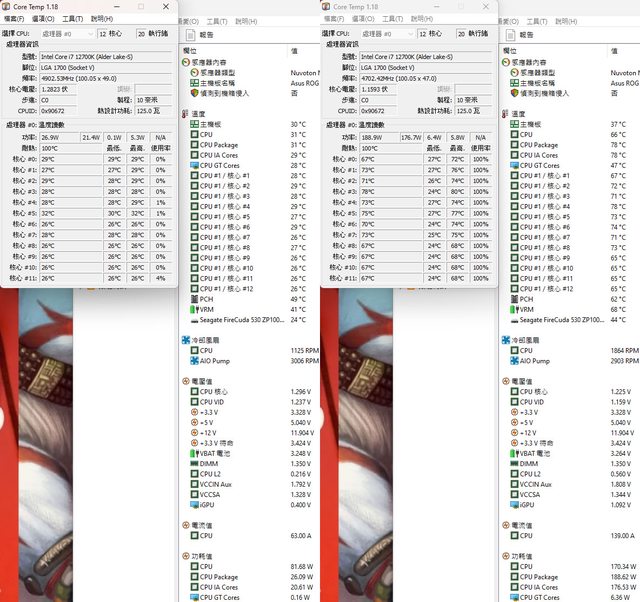The width and height of the screenshot is (640, 602).
Task: Click the DIMM memory icon in the left panel
Action: pos(195,463)
